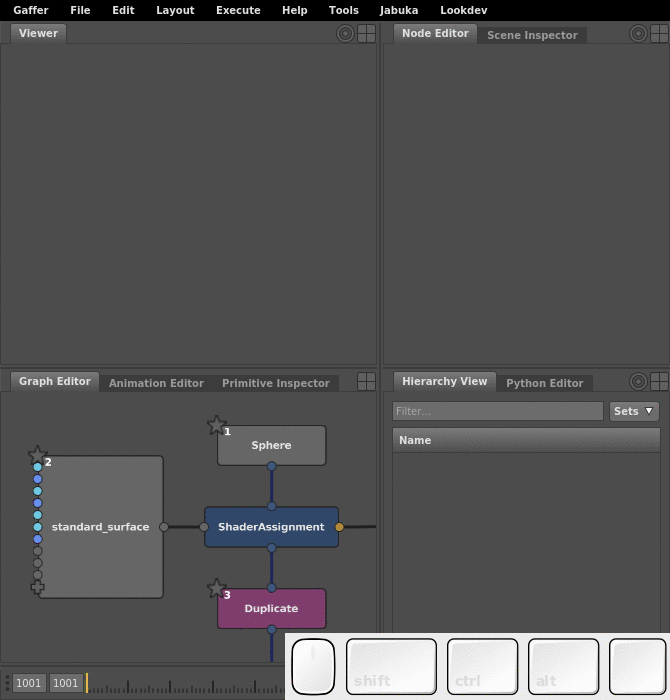Expand the Lookdev menu

point(463,10)
